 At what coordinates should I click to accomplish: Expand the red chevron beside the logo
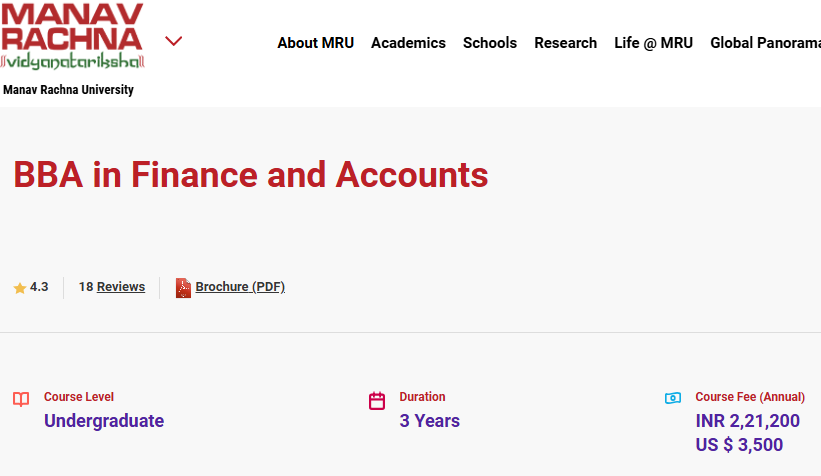[174, 41]
